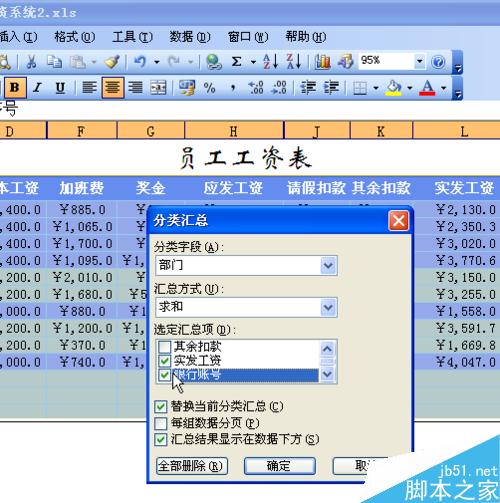Viewport: 500px width, 503px height.
Task: Open the 格式 menu
Action: pyautogui.click(x=75, y=37)
